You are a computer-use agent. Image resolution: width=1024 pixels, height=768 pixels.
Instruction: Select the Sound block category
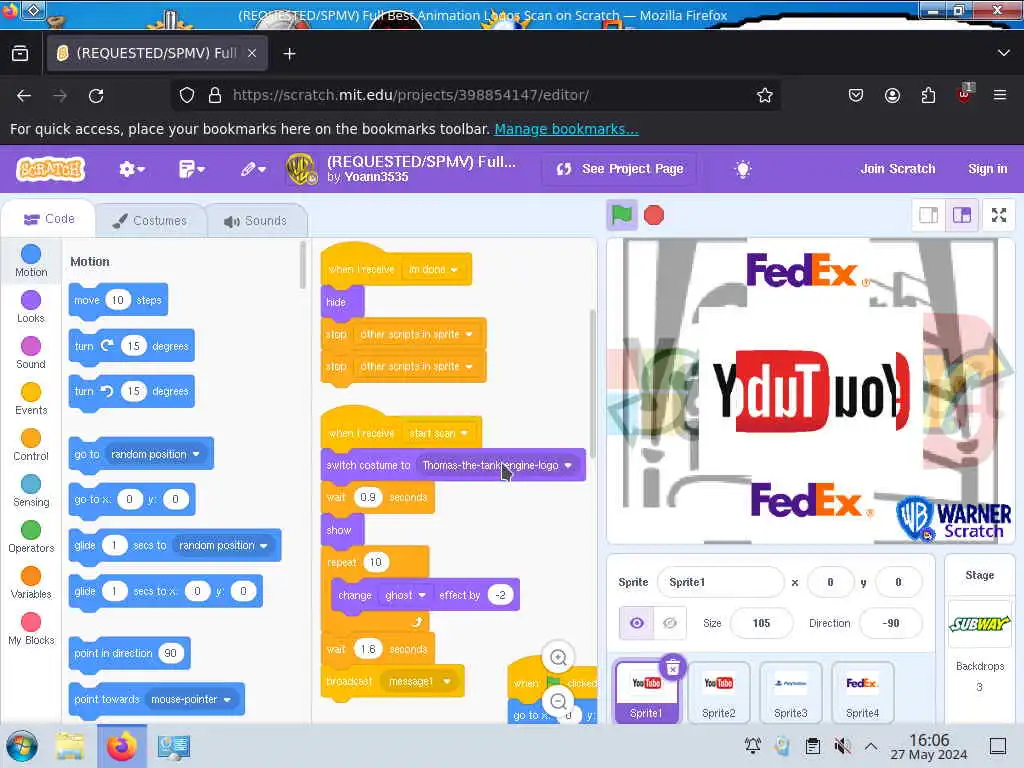31,353
